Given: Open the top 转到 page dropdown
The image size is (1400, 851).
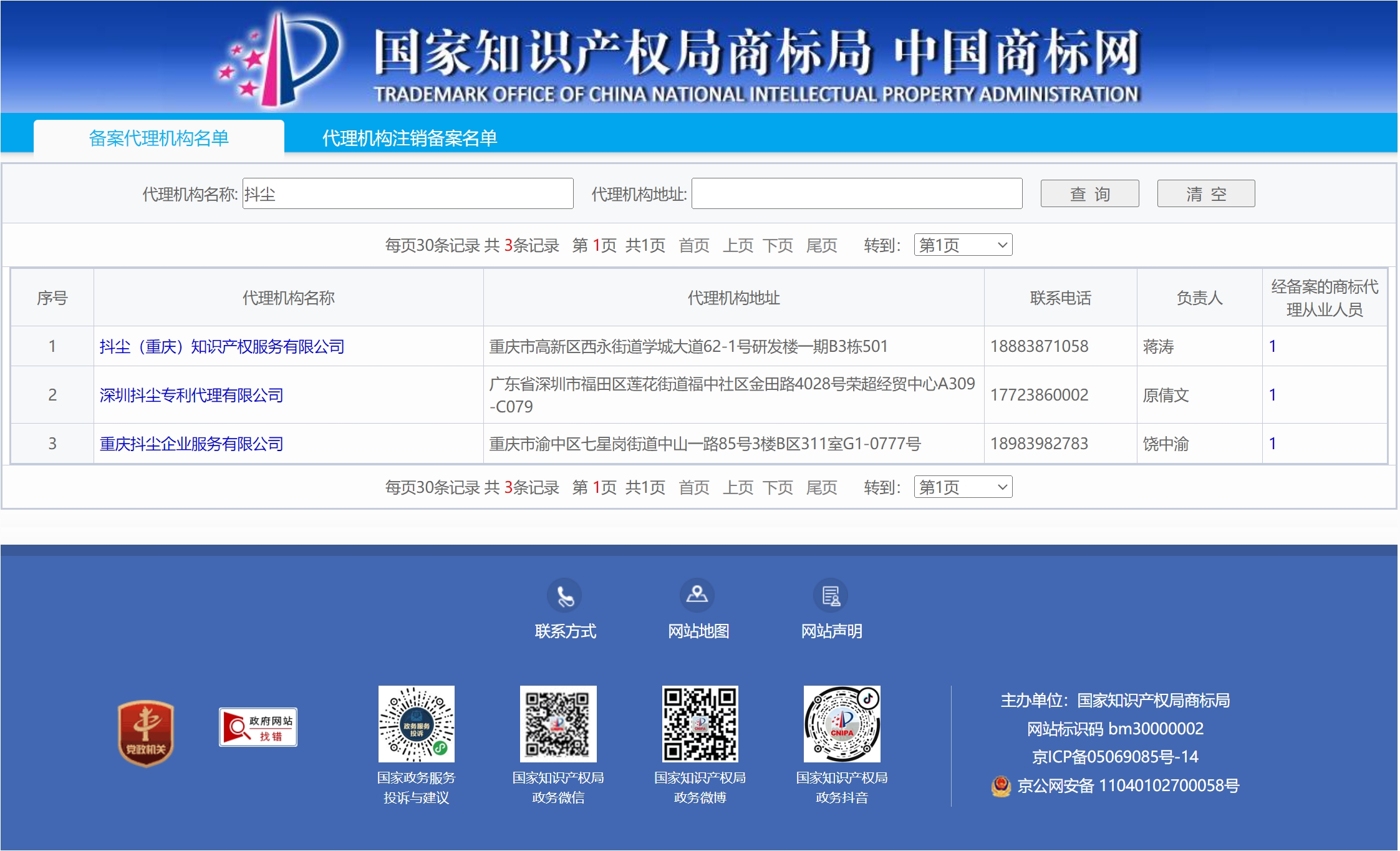Looking at the screenshot, I should click(963, 245).
